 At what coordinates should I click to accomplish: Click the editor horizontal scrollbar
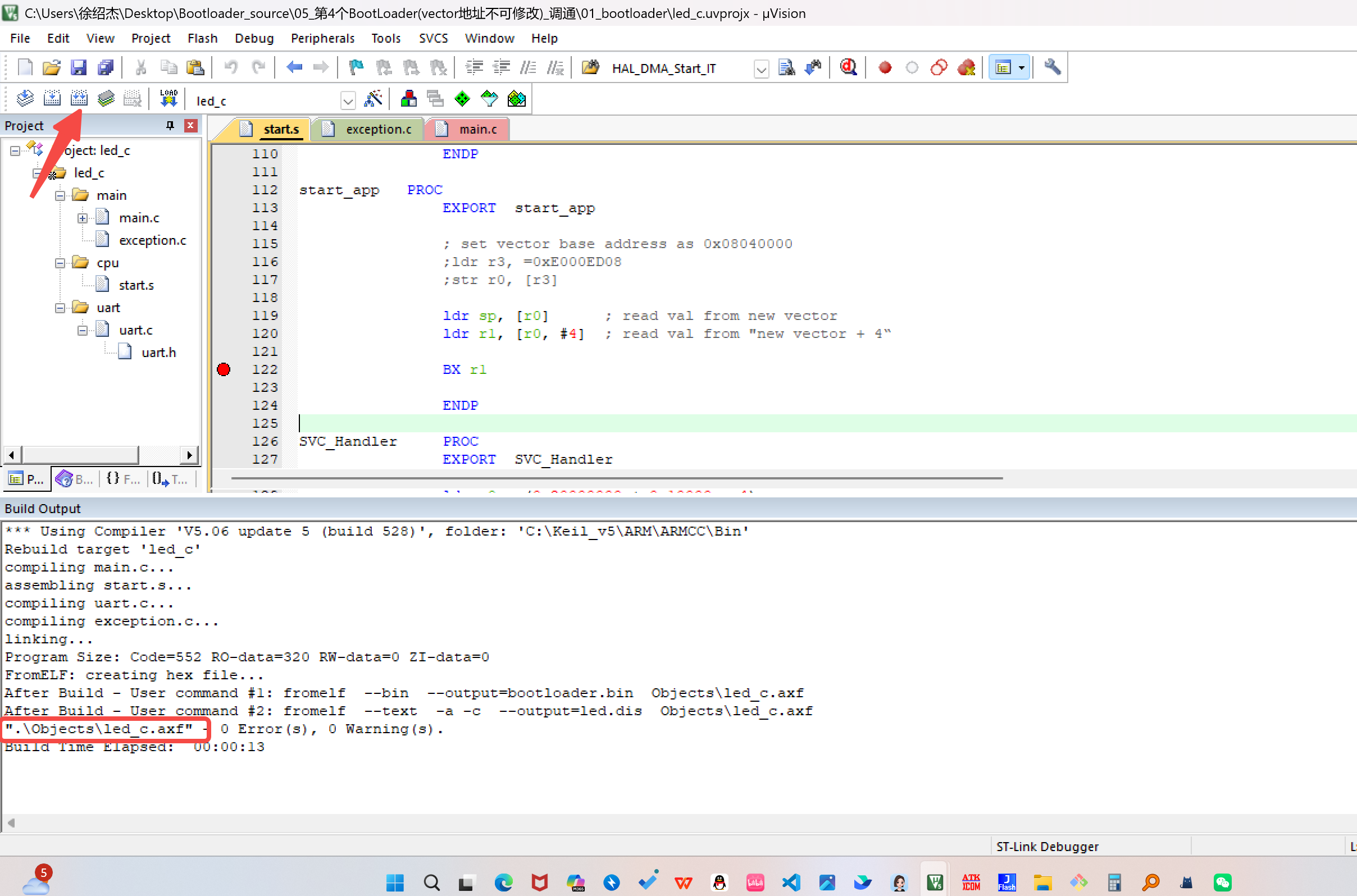616,478
